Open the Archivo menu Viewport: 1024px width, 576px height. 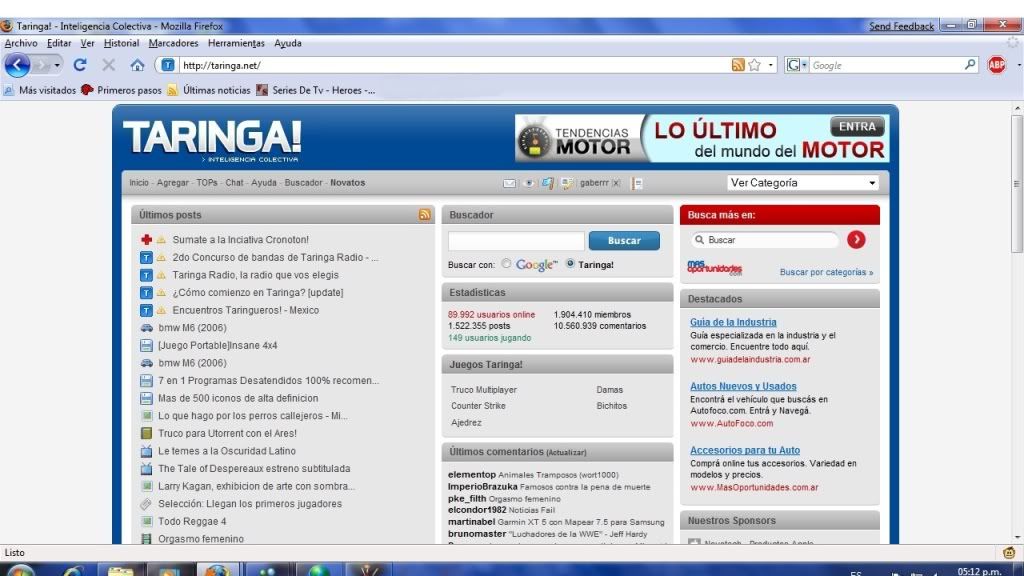(21, 43)
